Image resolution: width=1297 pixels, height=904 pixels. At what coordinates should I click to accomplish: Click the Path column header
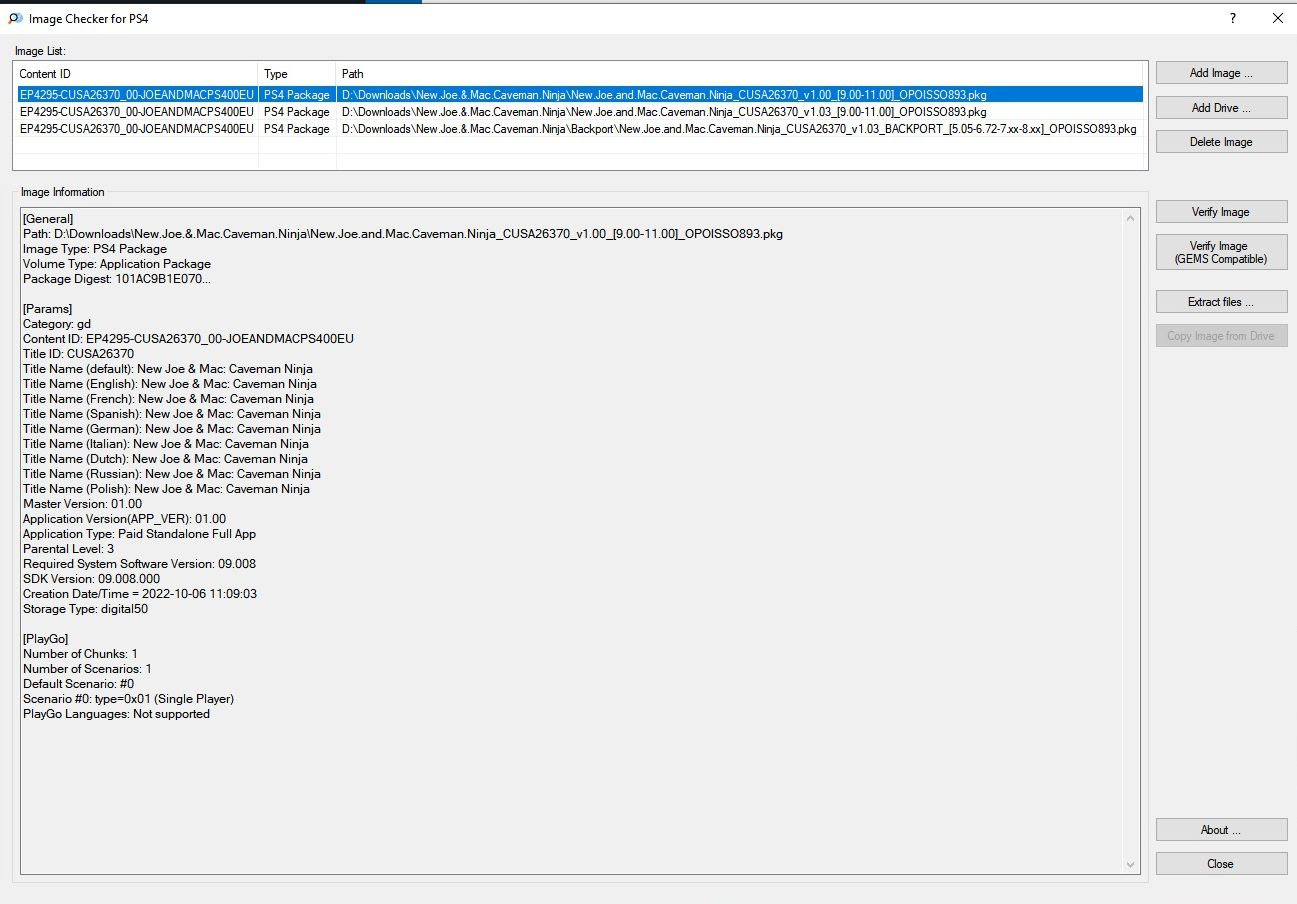[x=740, y=74]
